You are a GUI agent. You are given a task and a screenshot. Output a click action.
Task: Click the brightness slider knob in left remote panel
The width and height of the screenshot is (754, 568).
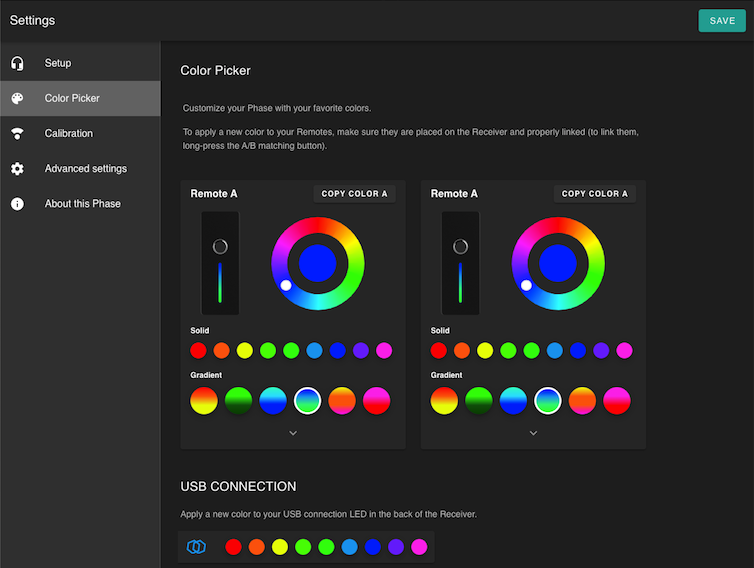pyautogui.click(x=220, y=247)
